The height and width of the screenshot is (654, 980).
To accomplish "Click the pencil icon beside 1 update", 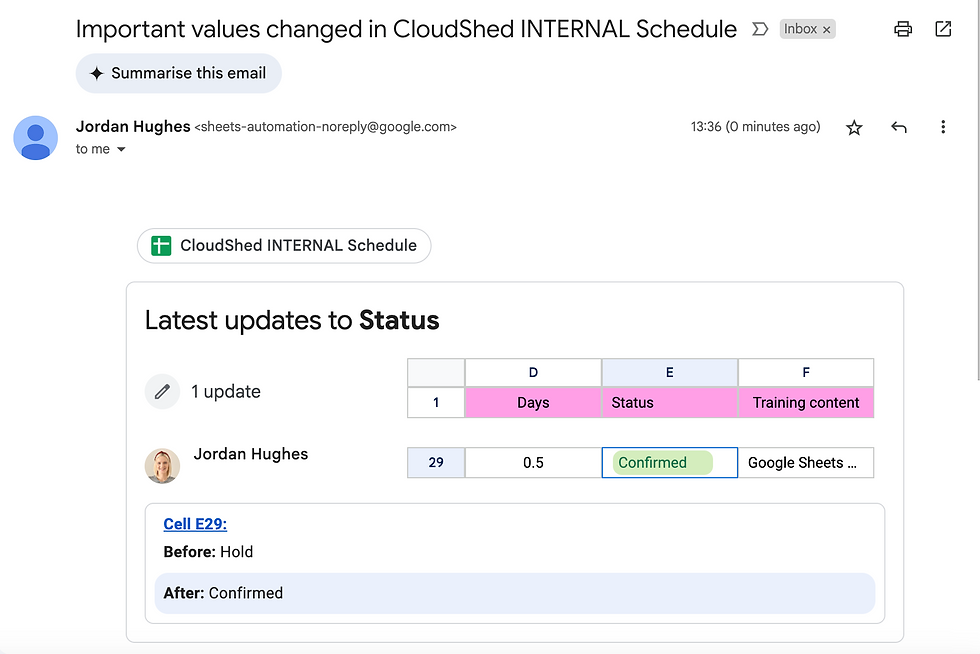I will pos(162,391).
